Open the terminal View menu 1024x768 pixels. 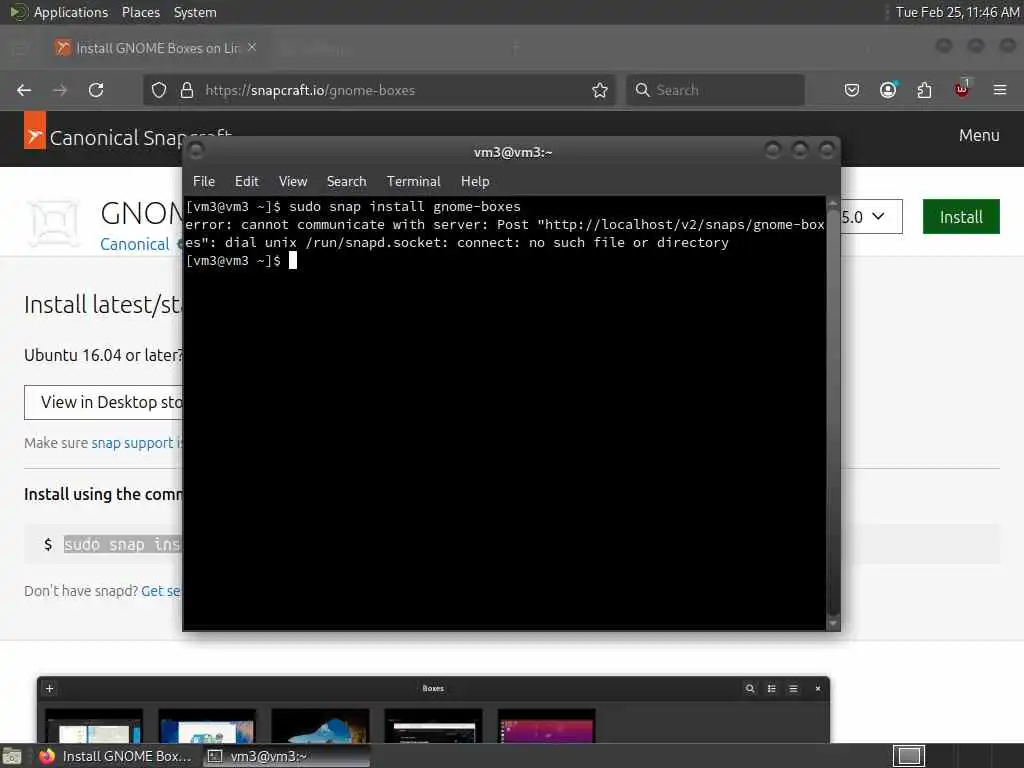point(293,182)
